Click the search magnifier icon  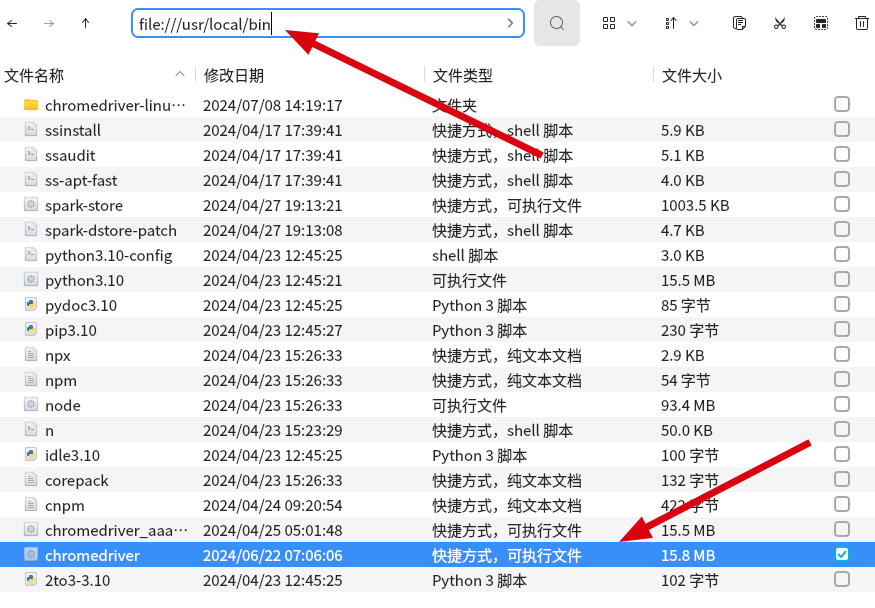pyautogui.click(x=556, y=23)
